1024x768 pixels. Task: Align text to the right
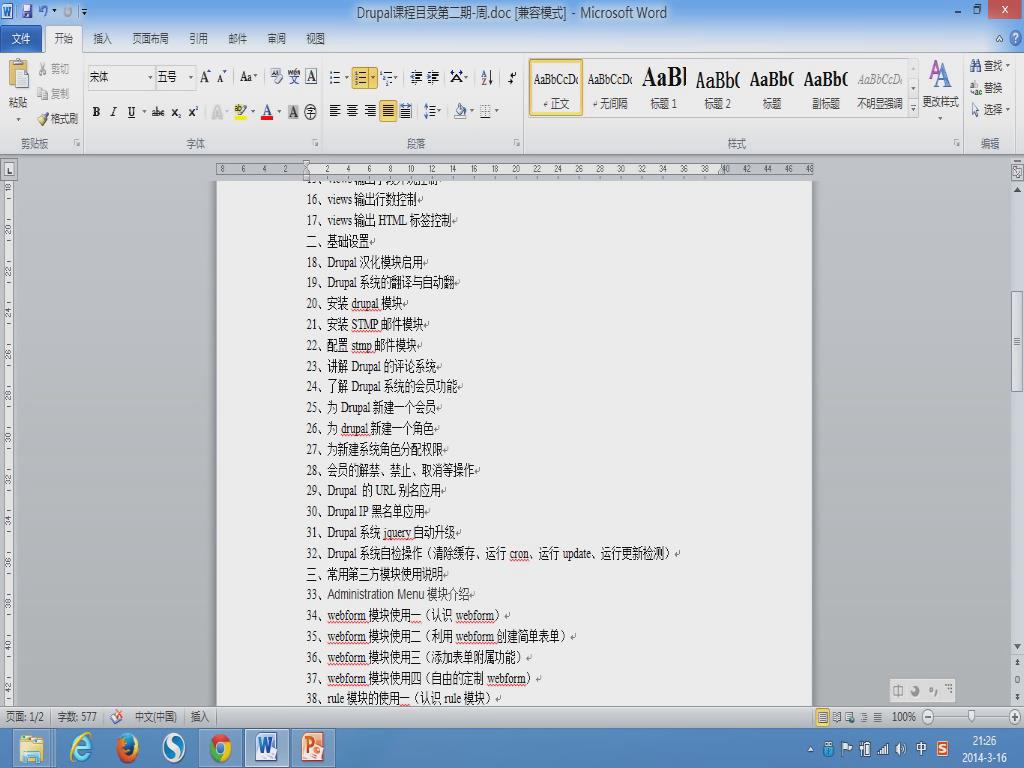tap(370, 112)
